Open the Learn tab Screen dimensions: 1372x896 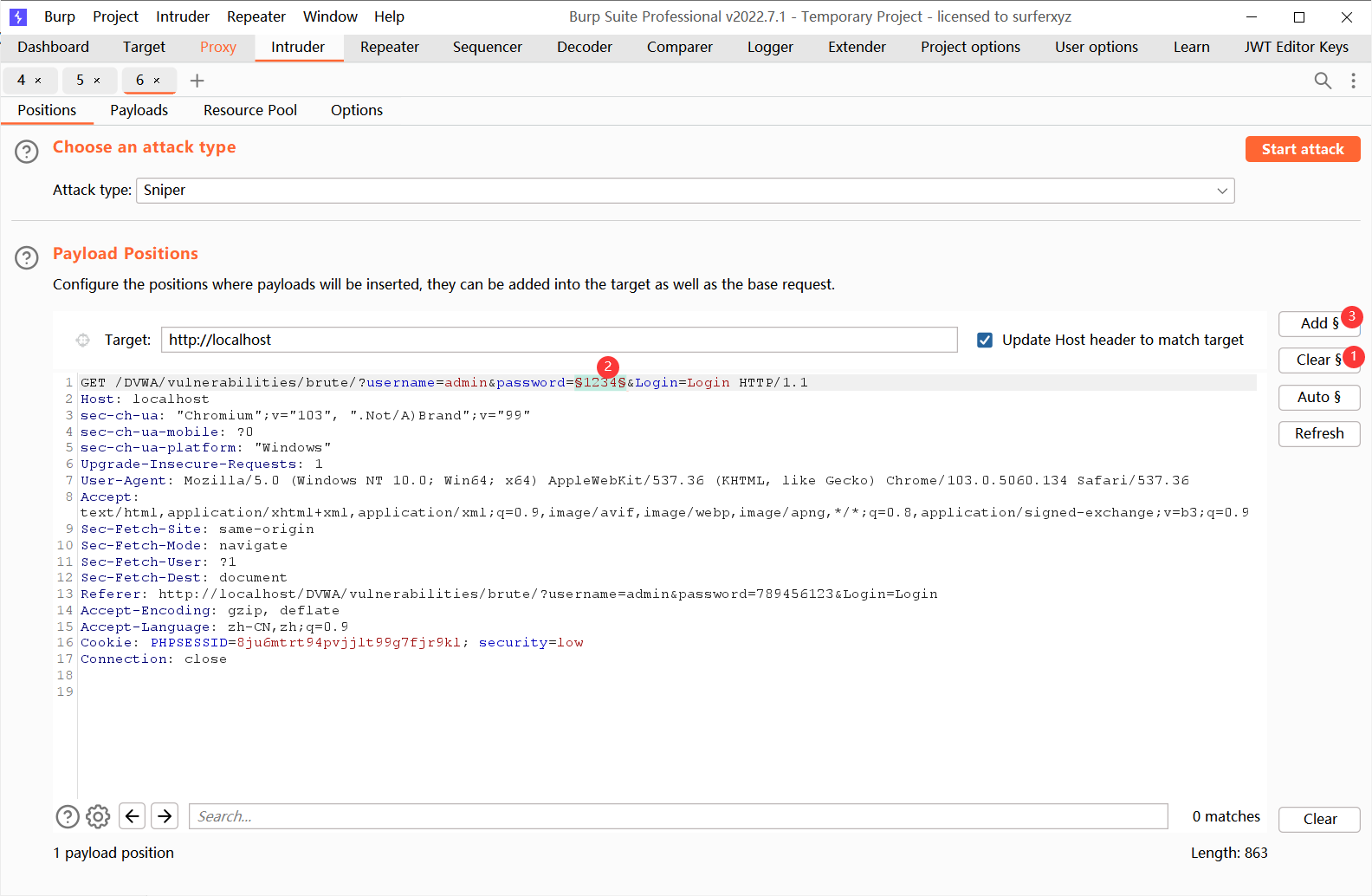(x=1192, y=48)
